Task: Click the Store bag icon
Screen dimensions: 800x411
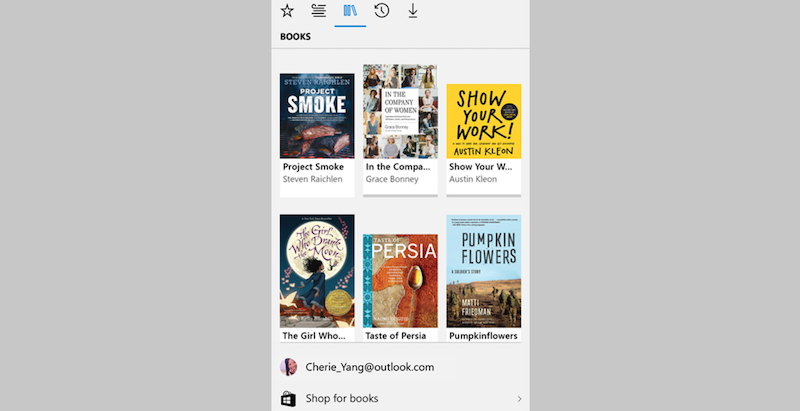Action: click(x=288, y=399)
